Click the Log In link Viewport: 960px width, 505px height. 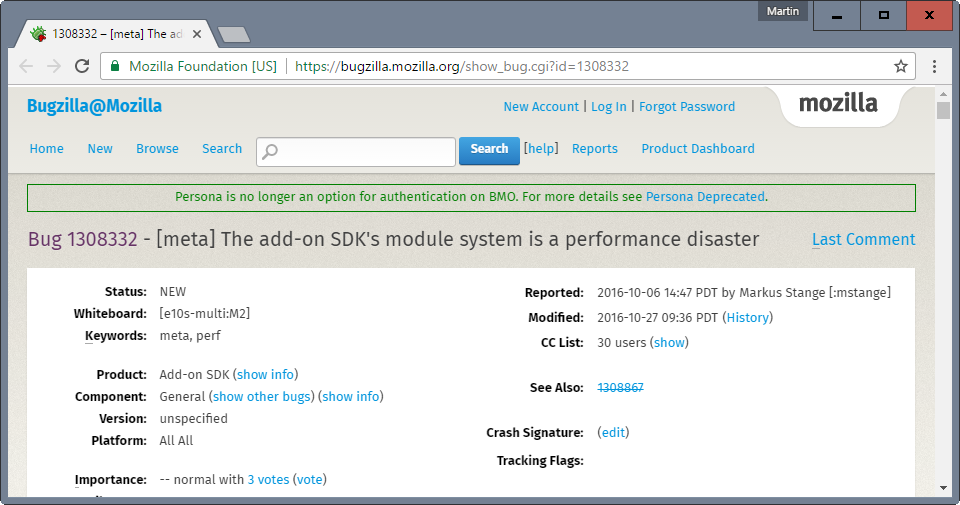609,107
